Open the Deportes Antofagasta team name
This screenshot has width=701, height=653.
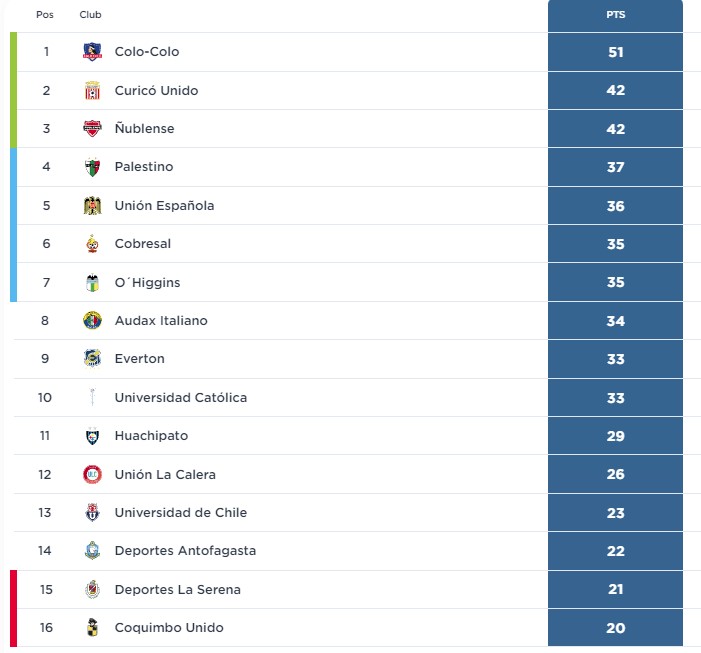coord(185,551)
